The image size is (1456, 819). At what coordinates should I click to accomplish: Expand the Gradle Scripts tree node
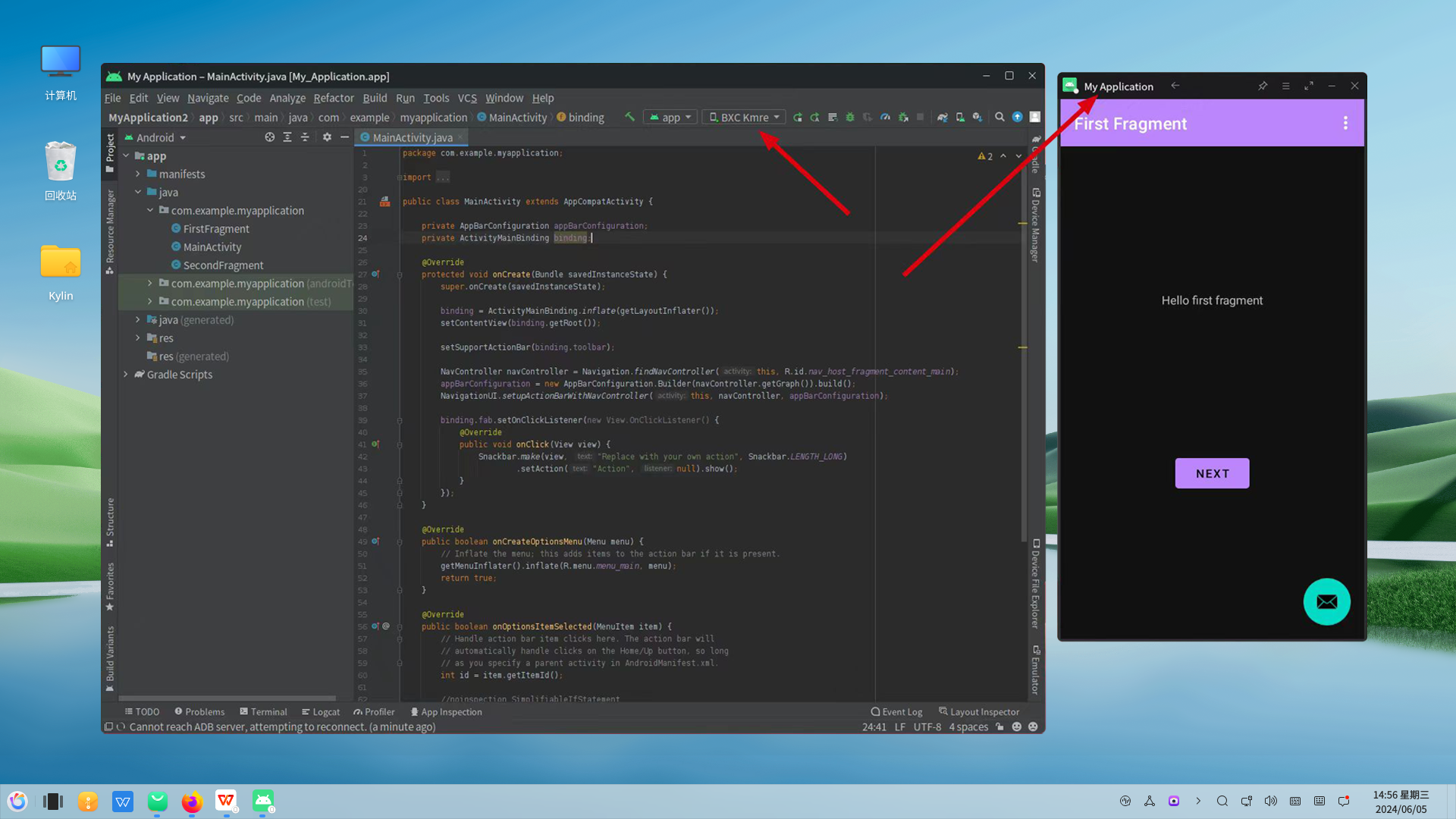(126, 375)
